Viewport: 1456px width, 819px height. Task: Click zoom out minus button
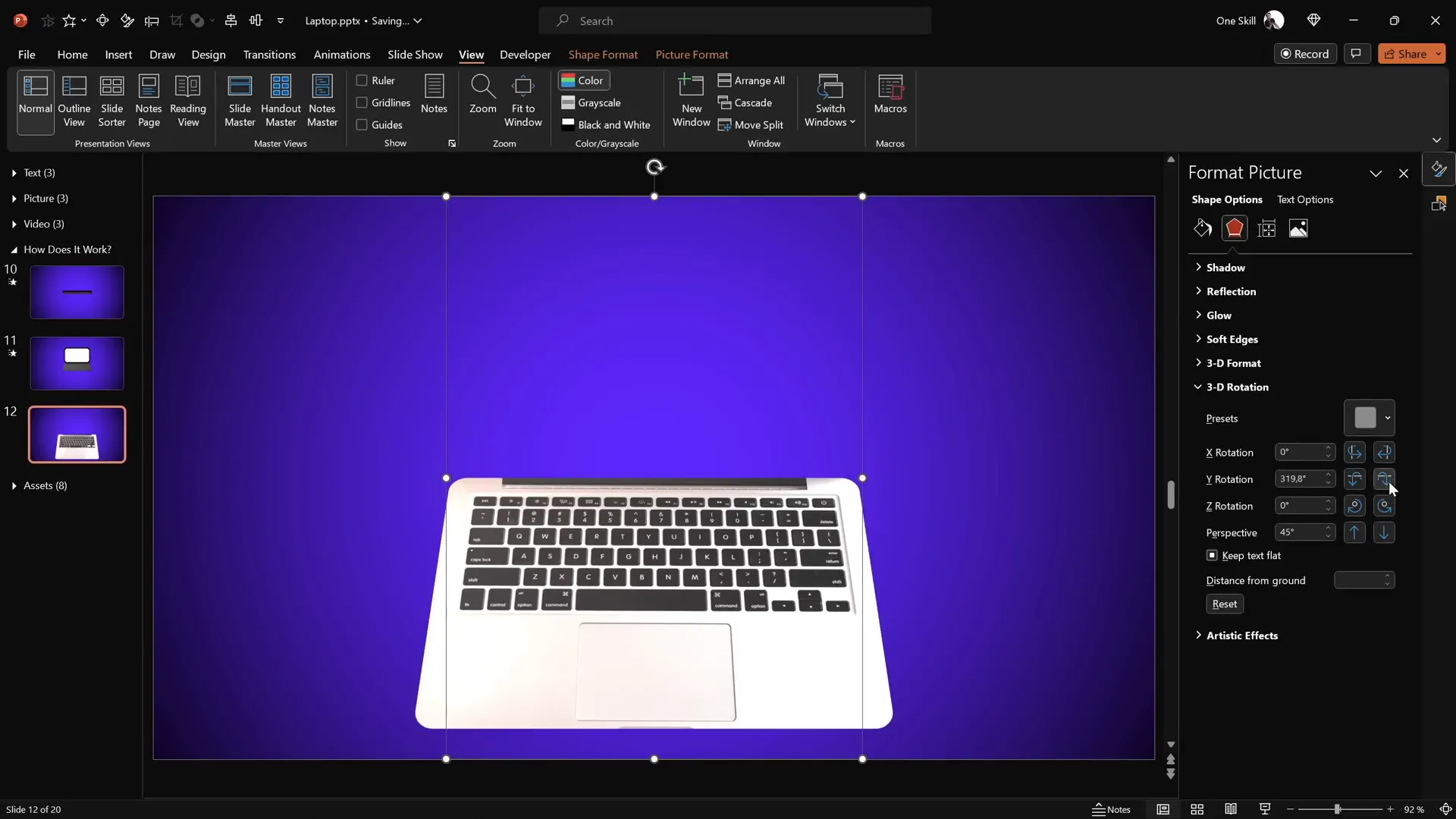(x=1290, y=809)
